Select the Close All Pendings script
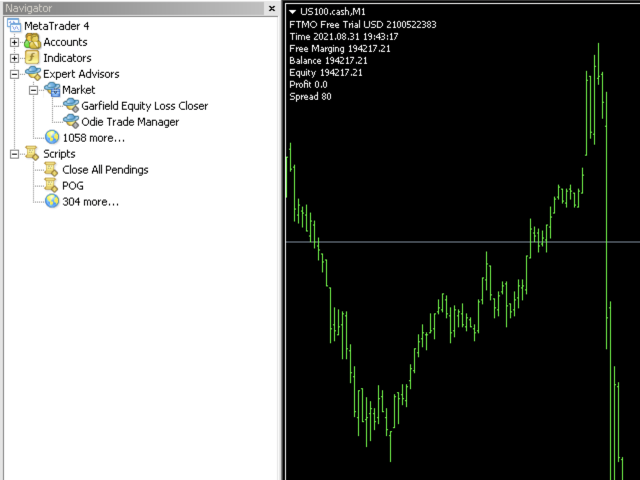The width and height of the screenshot is (640, 480). coord(105,170)
